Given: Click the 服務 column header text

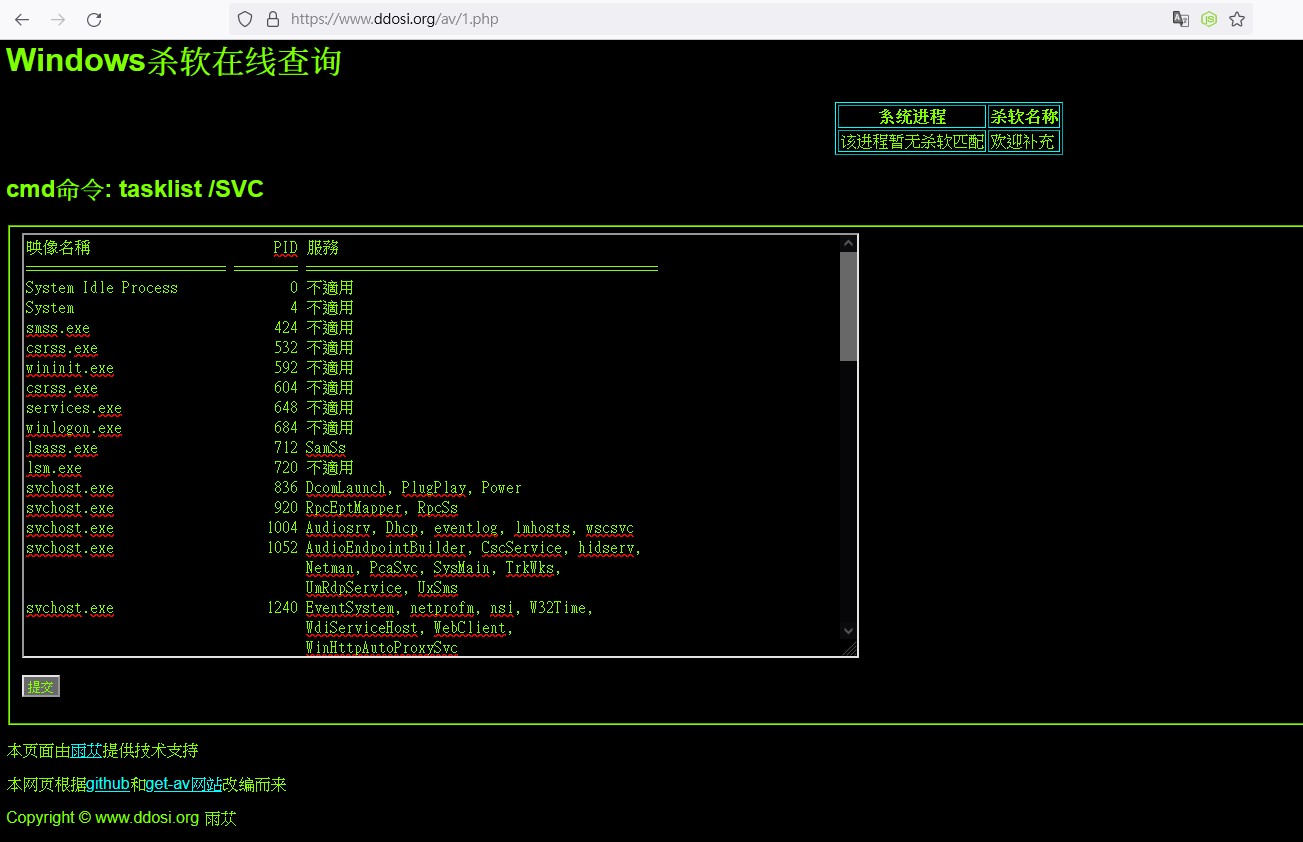Looking at the screenshot, I should pyautogui.click(x=322, y=247).
